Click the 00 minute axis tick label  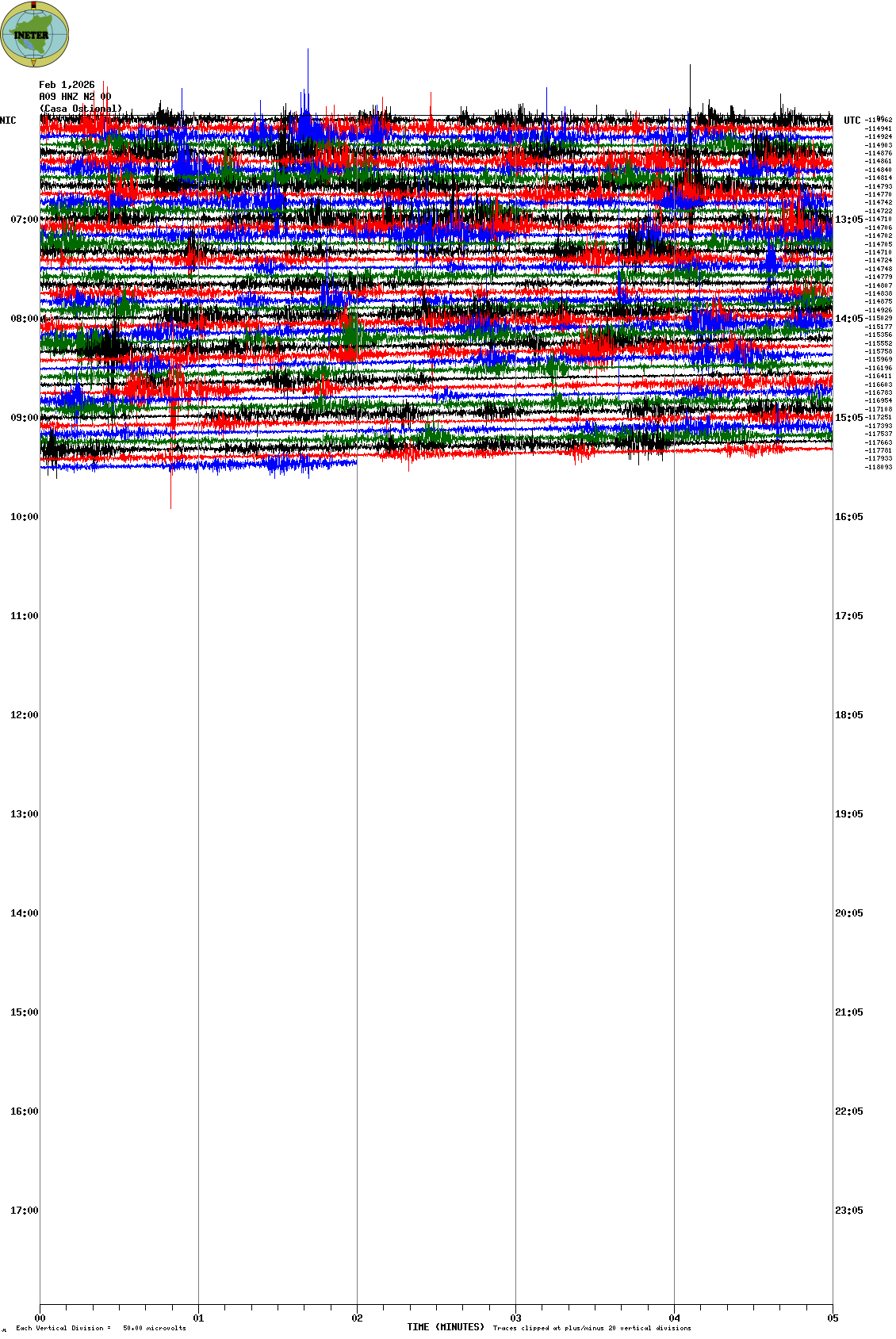(40, 1318)
